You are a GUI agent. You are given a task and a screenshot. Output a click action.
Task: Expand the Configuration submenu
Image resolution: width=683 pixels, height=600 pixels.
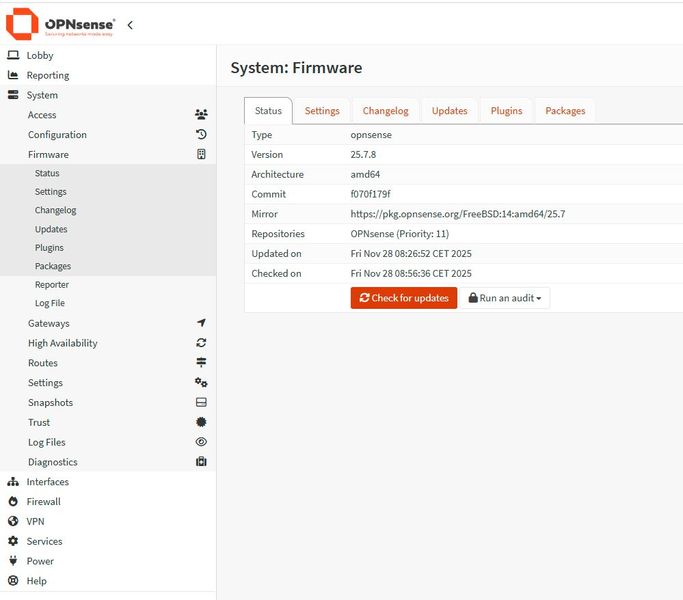click(x=108, y=134)
